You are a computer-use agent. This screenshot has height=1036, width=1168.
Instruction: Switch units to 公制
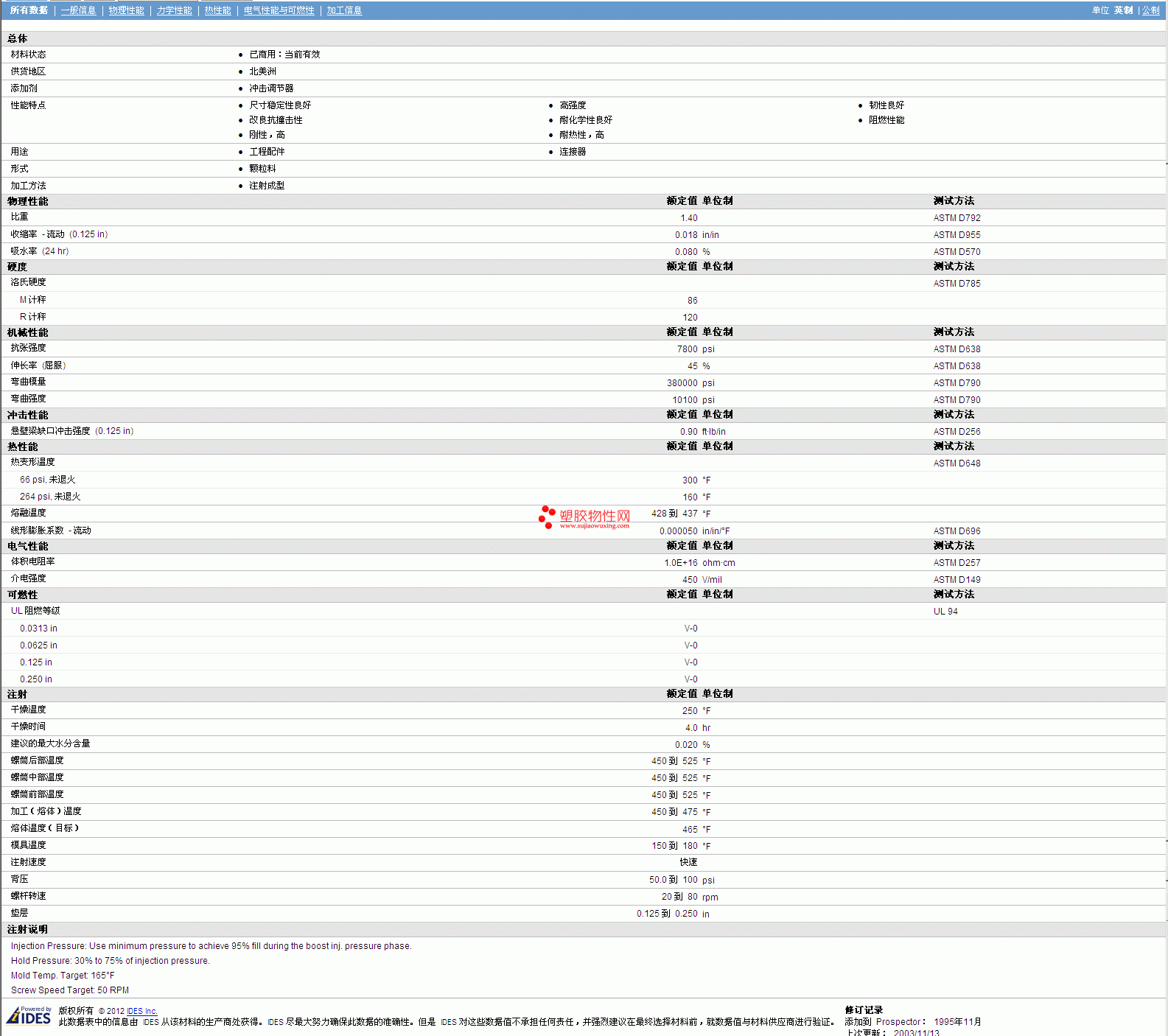tap(1150, 10)
